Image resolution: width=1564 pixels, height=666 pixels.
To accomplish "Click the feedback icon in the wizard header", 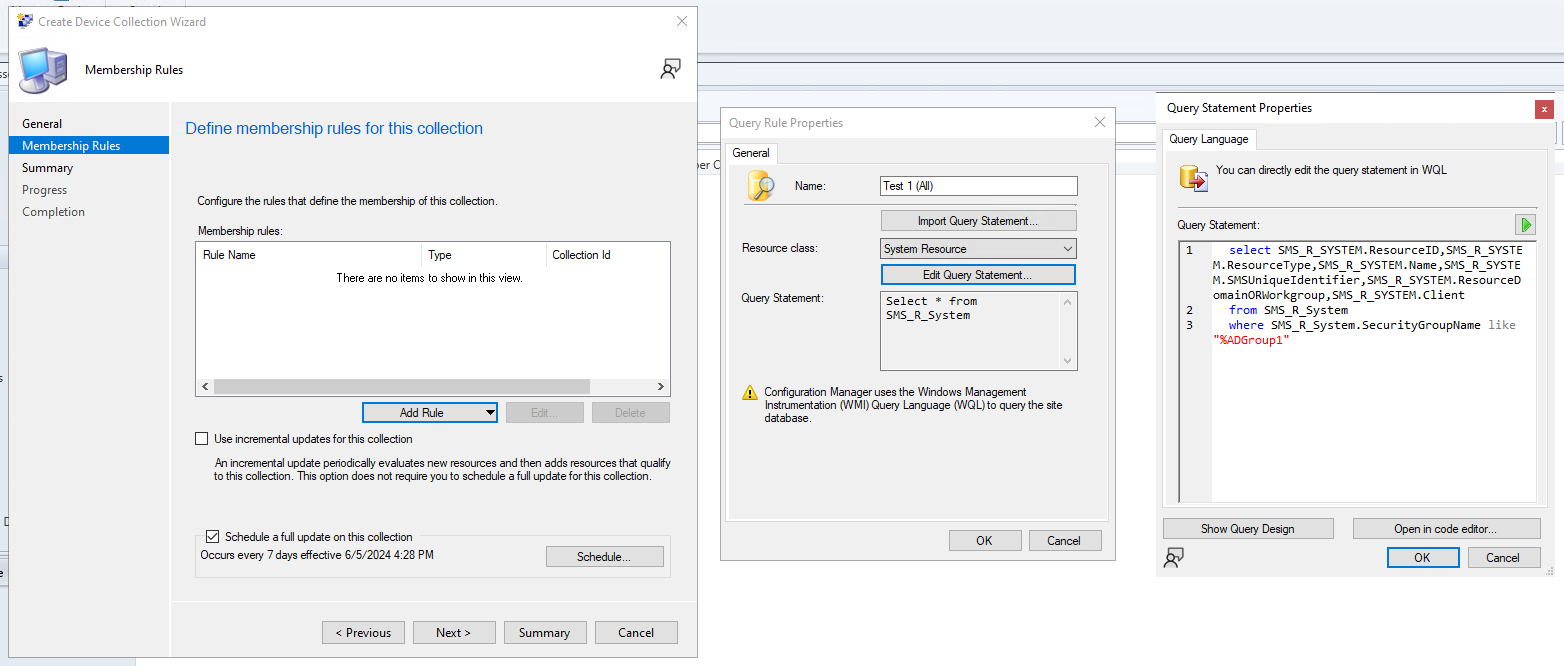I will tap(670, 69).
